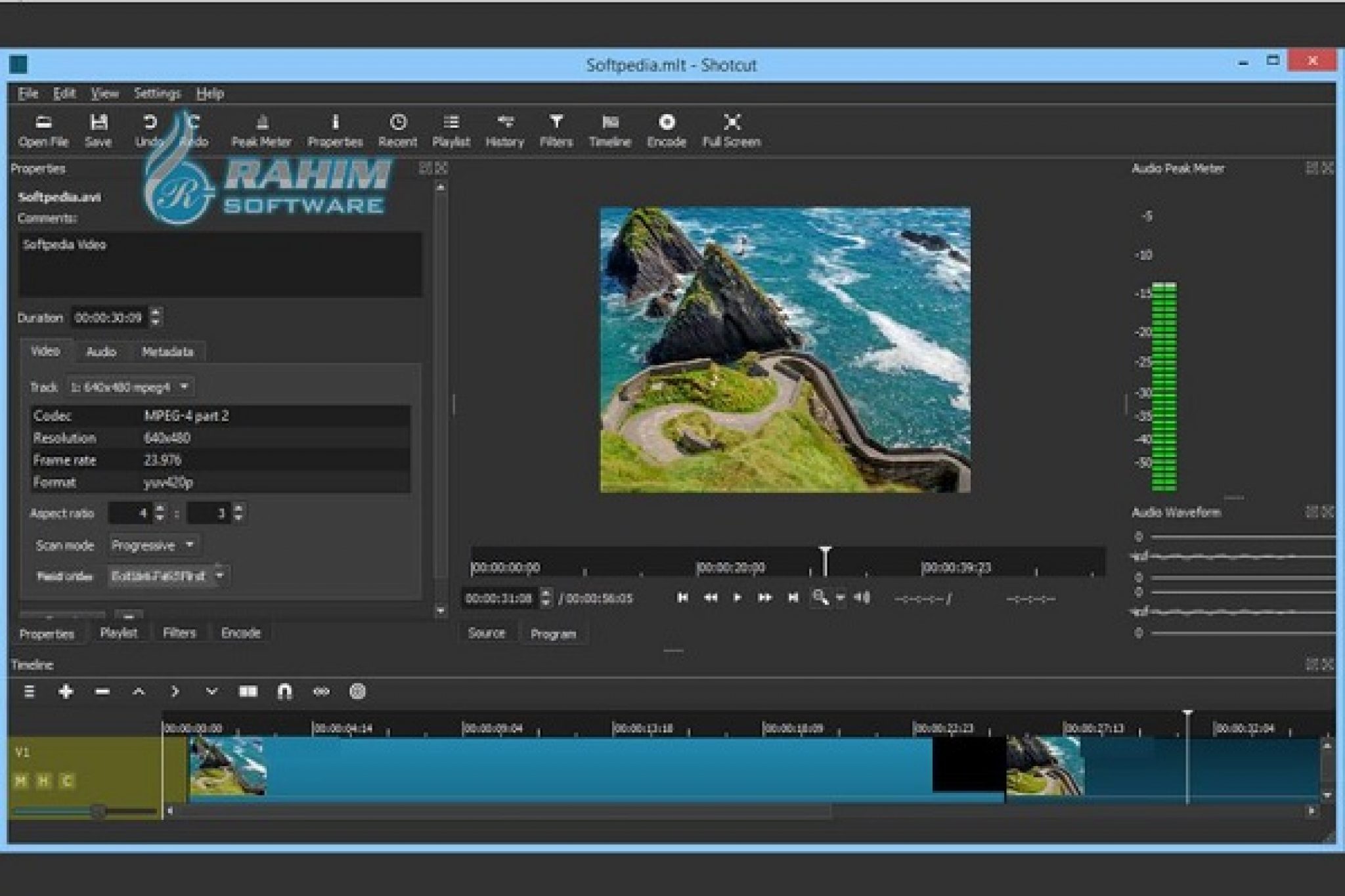Click the timeline hamburger menu icon
Viewport: 1345px width, 896px height.
(x=29, y=691)
